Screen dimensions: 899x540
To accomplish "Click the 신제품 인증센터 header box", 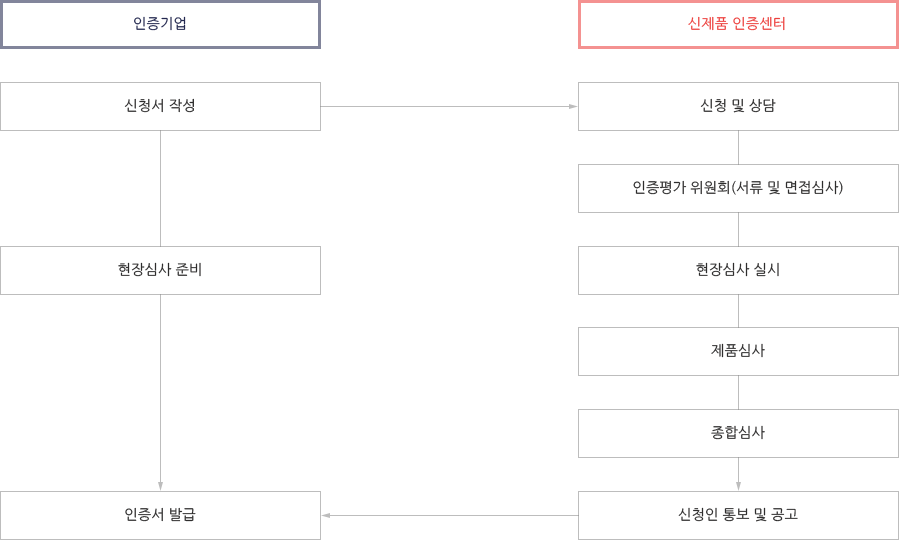I will click(738, 25).
